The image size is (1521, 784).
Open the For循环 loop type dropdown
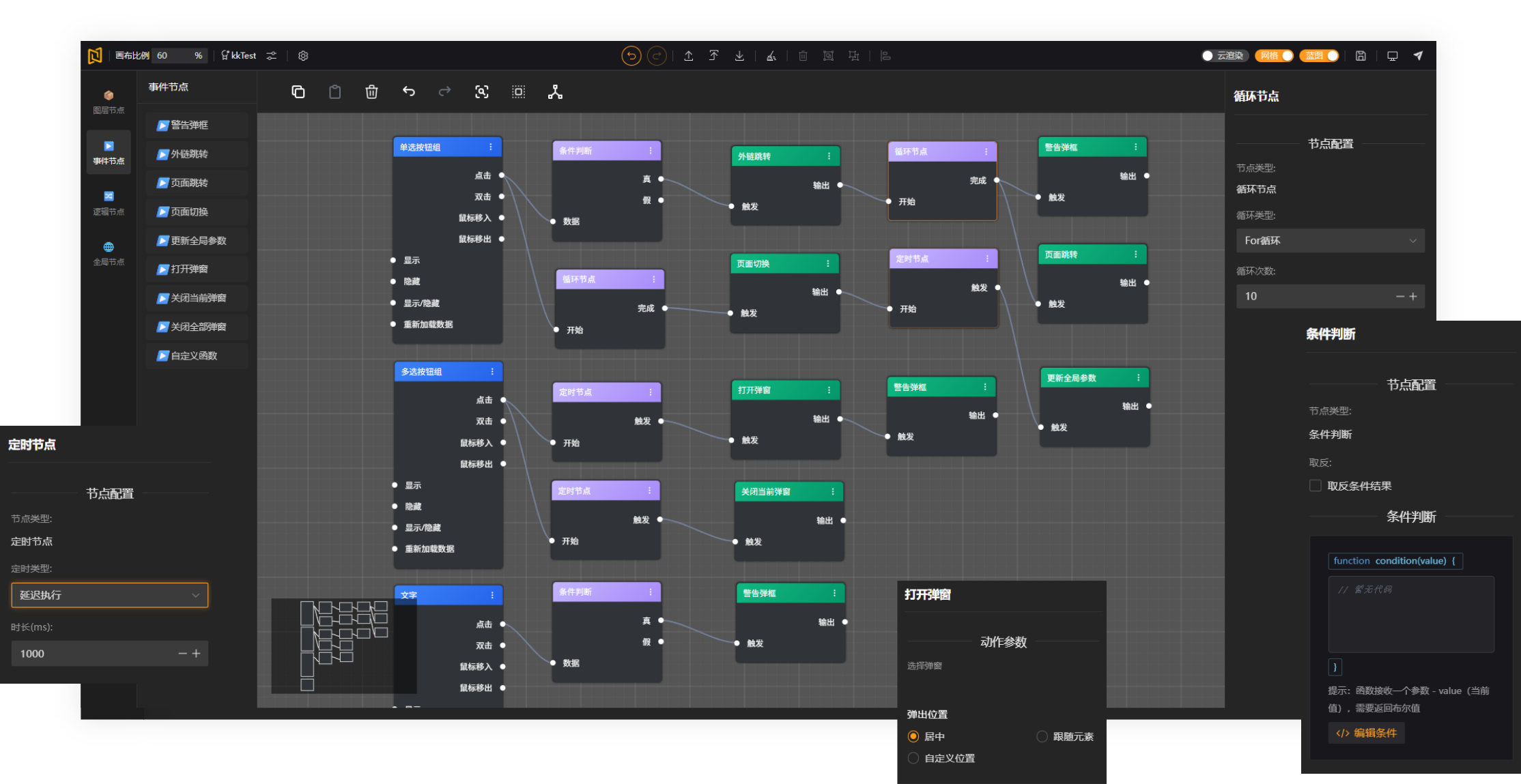pos(1330,241)
